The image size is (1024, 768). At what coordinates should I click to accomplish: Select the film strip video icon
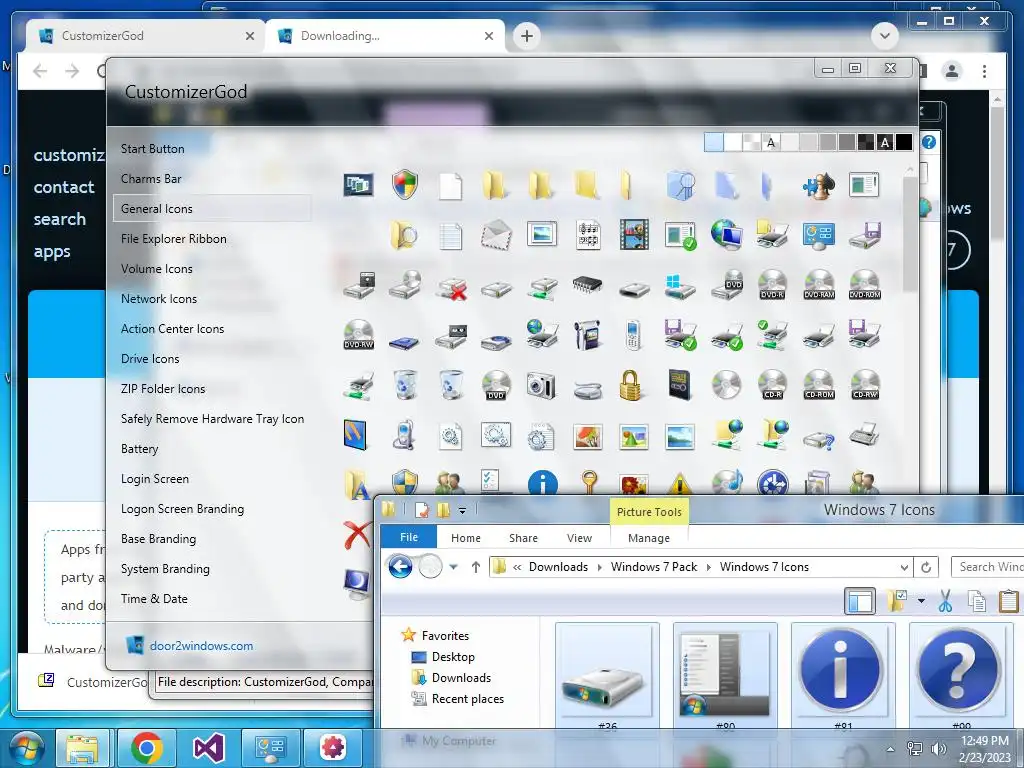(634, 235)
